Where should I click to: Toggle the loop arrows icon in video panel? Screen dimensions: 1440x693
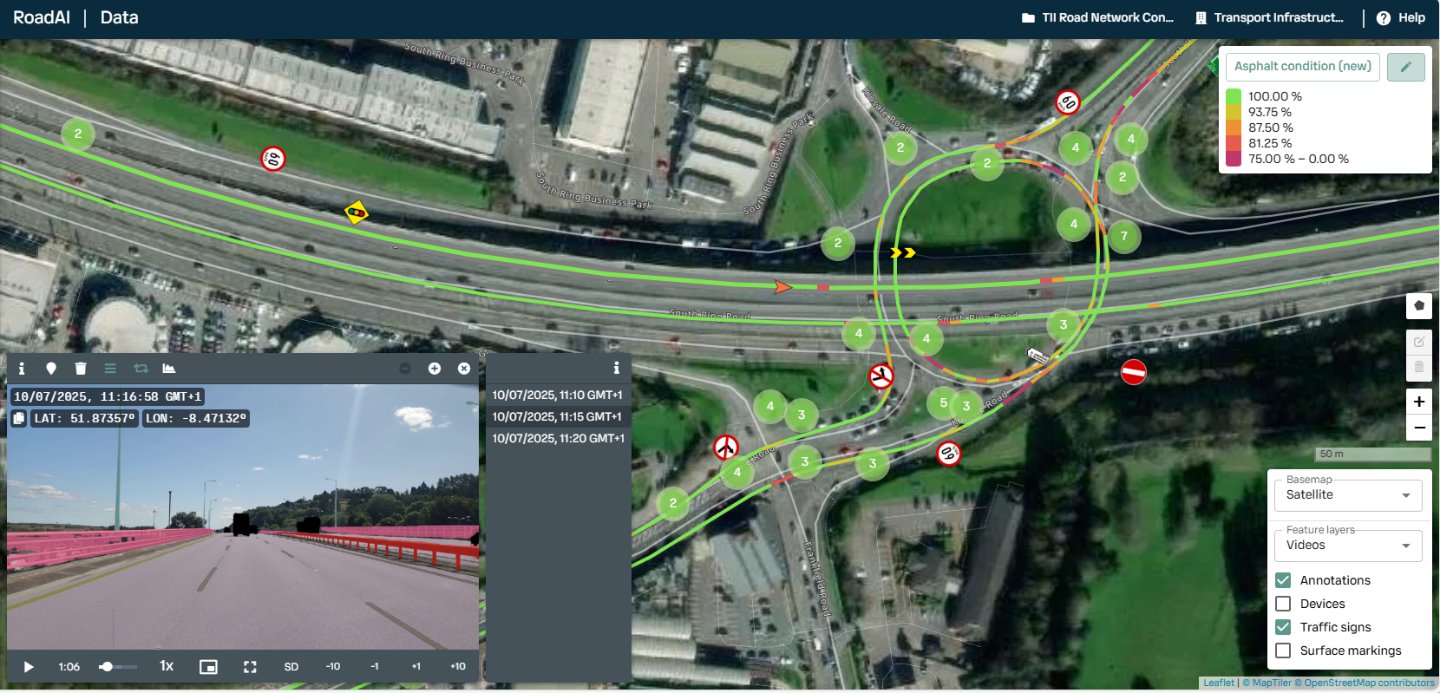coord(140,369)
